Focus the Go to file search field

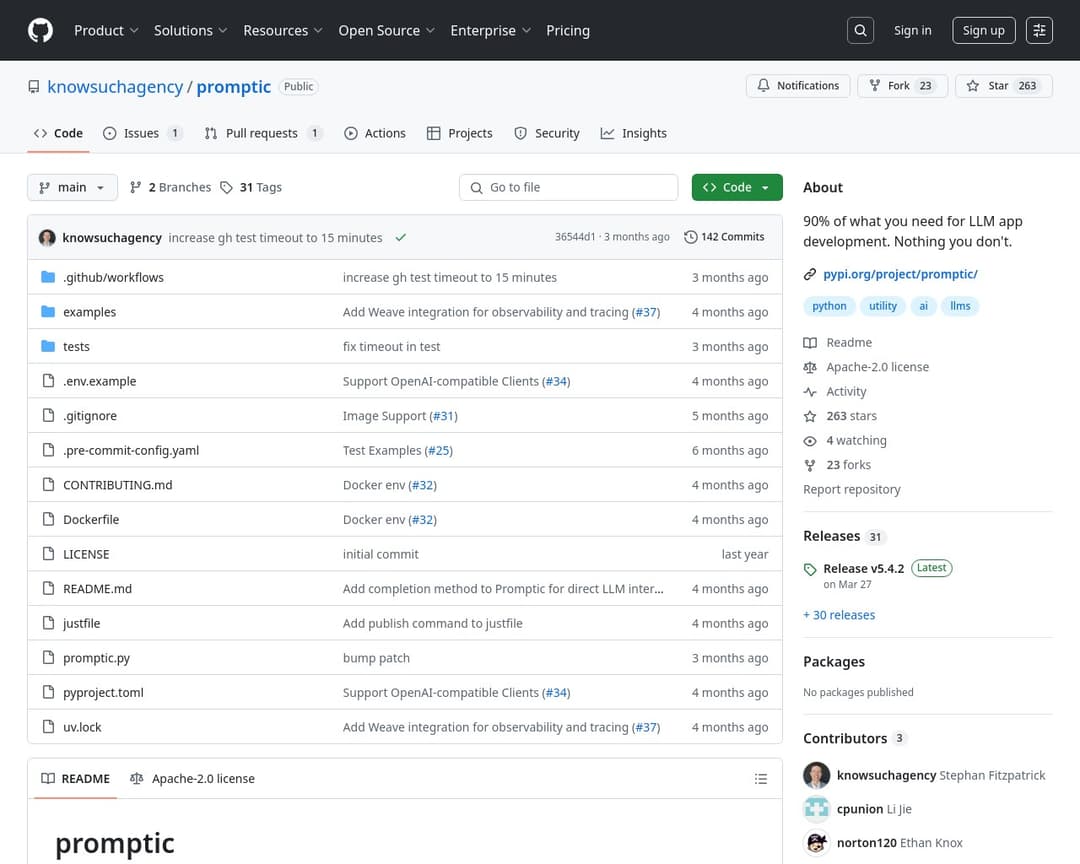[568, 187]
